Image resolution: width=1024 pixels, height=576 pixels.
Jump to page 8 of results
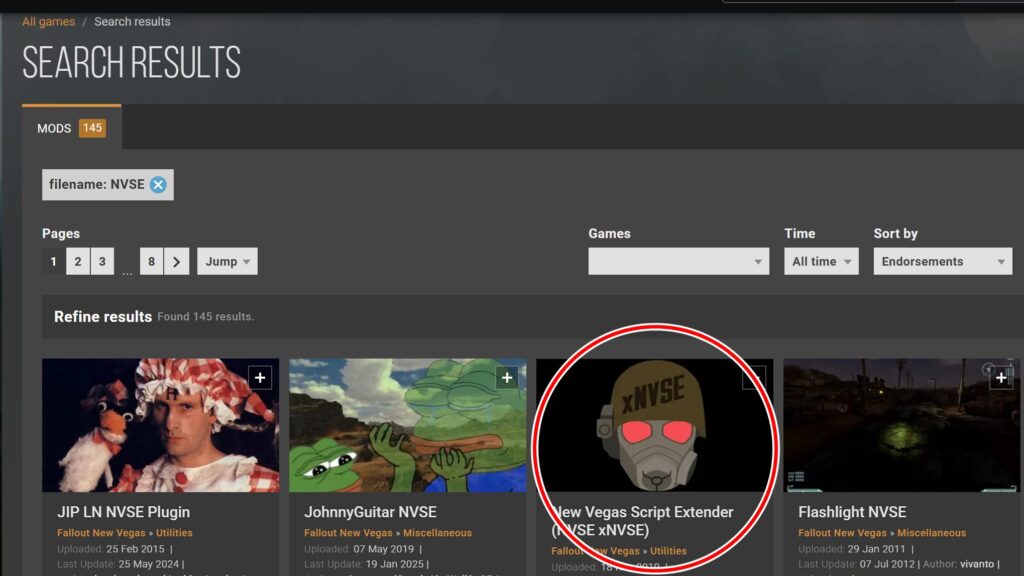pyautogui.click(x=152, y=262)
